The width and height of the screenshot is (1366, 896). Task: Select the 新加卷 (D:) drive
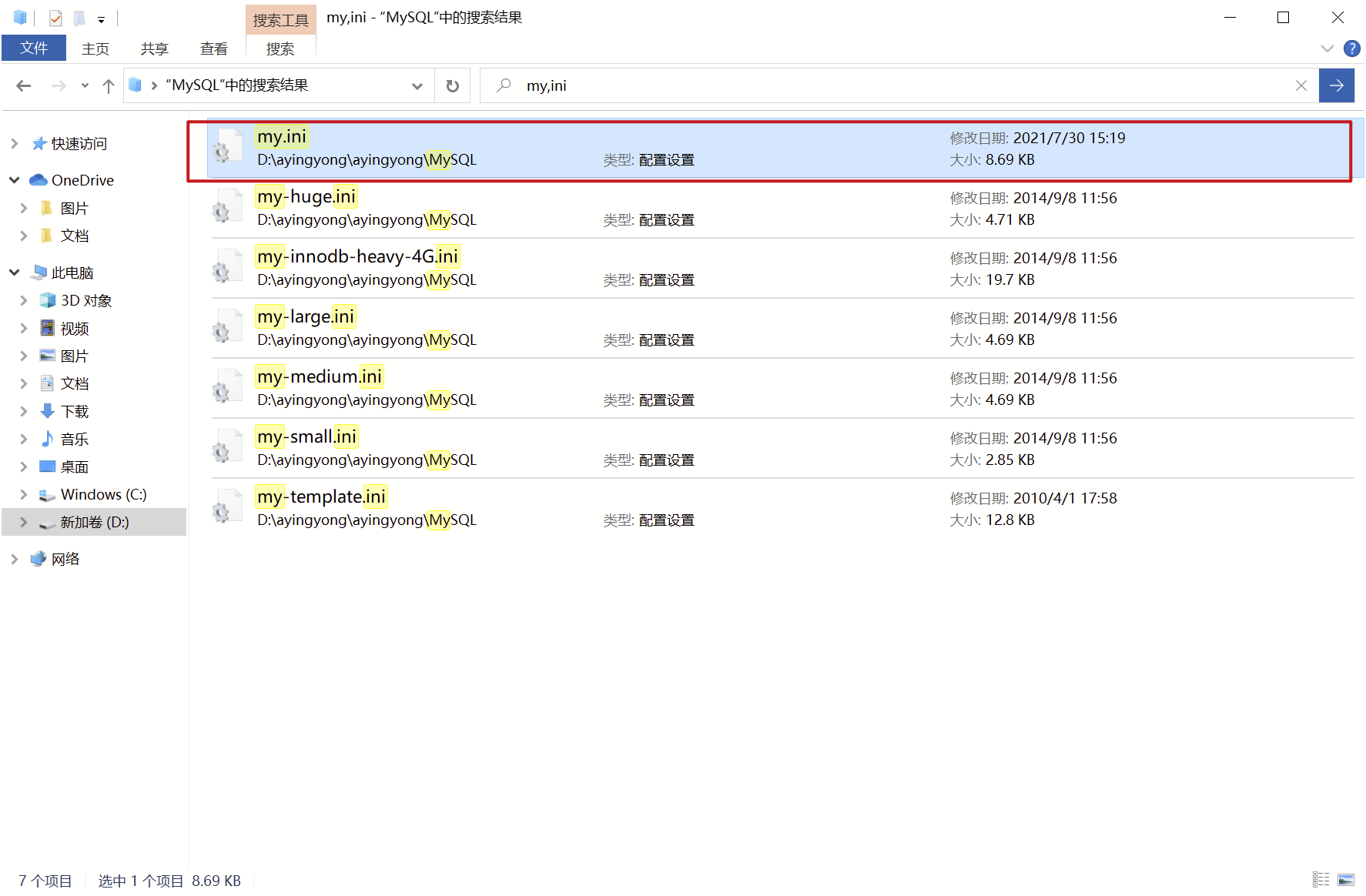(95, 522)
